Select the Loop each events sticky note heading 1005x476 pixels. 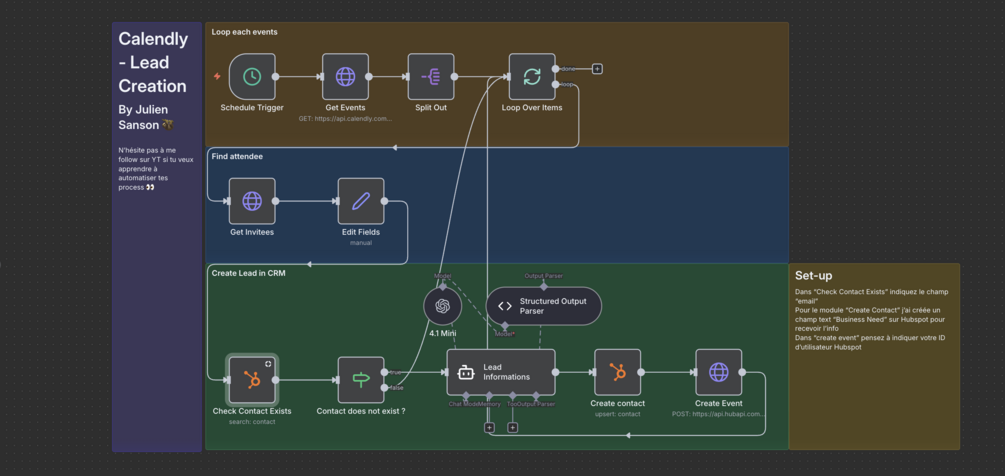pyautogui.click(x=244, y=32)
